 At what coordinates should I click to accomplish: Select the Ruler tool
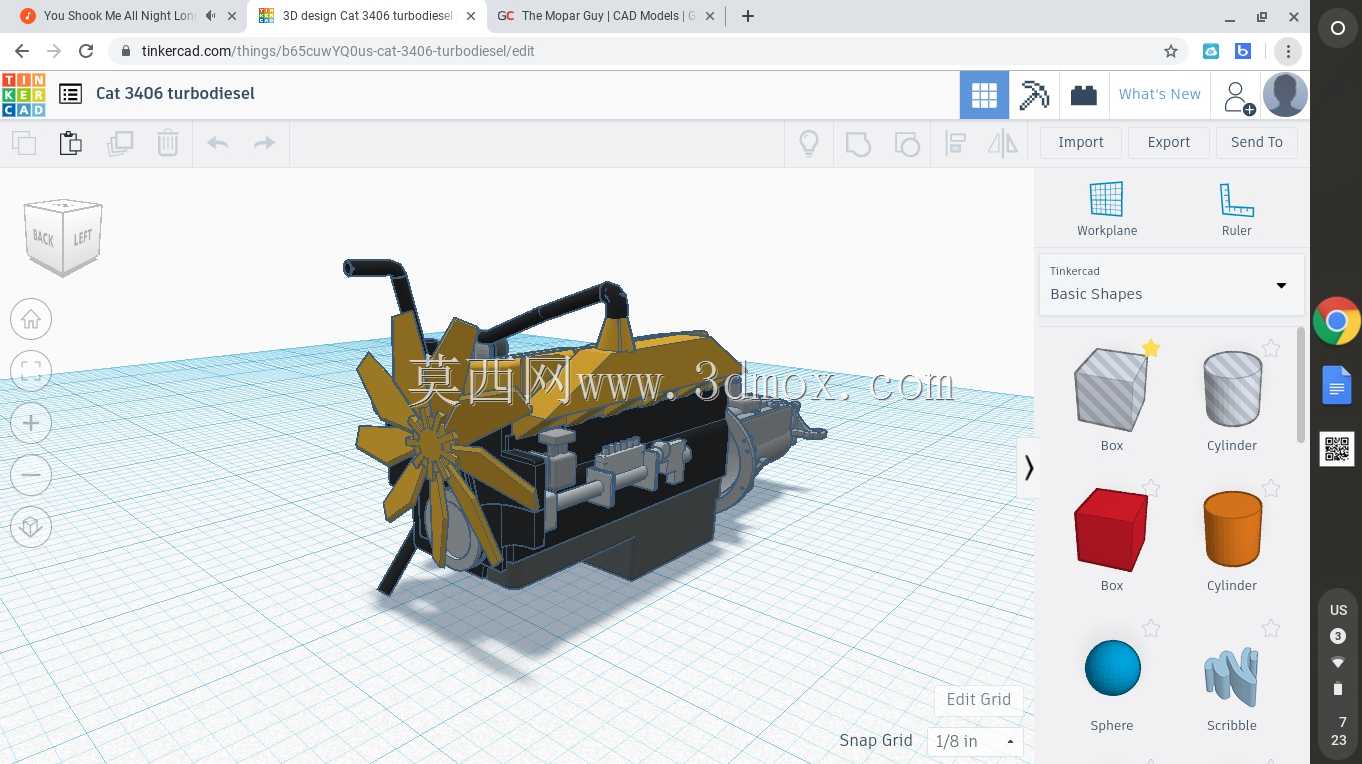click(x=1237, y=208)
